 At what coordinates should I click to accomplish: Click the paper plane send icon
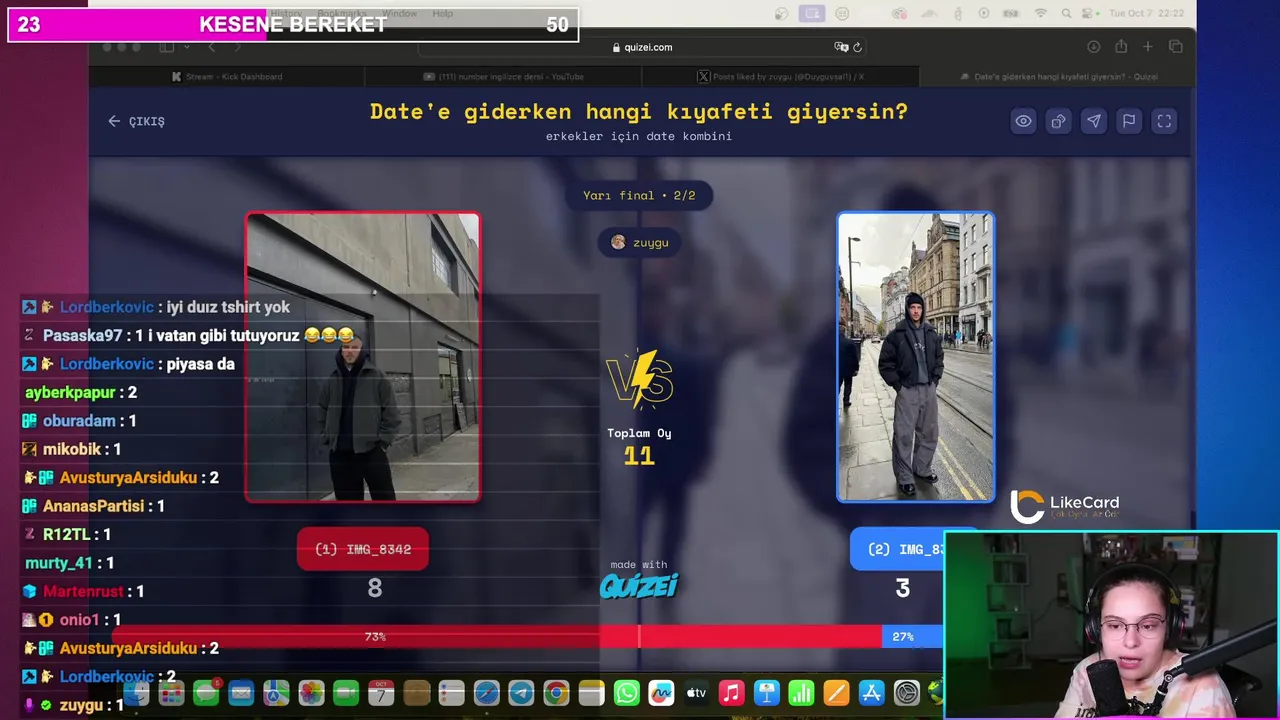(x=1094, y=121)
